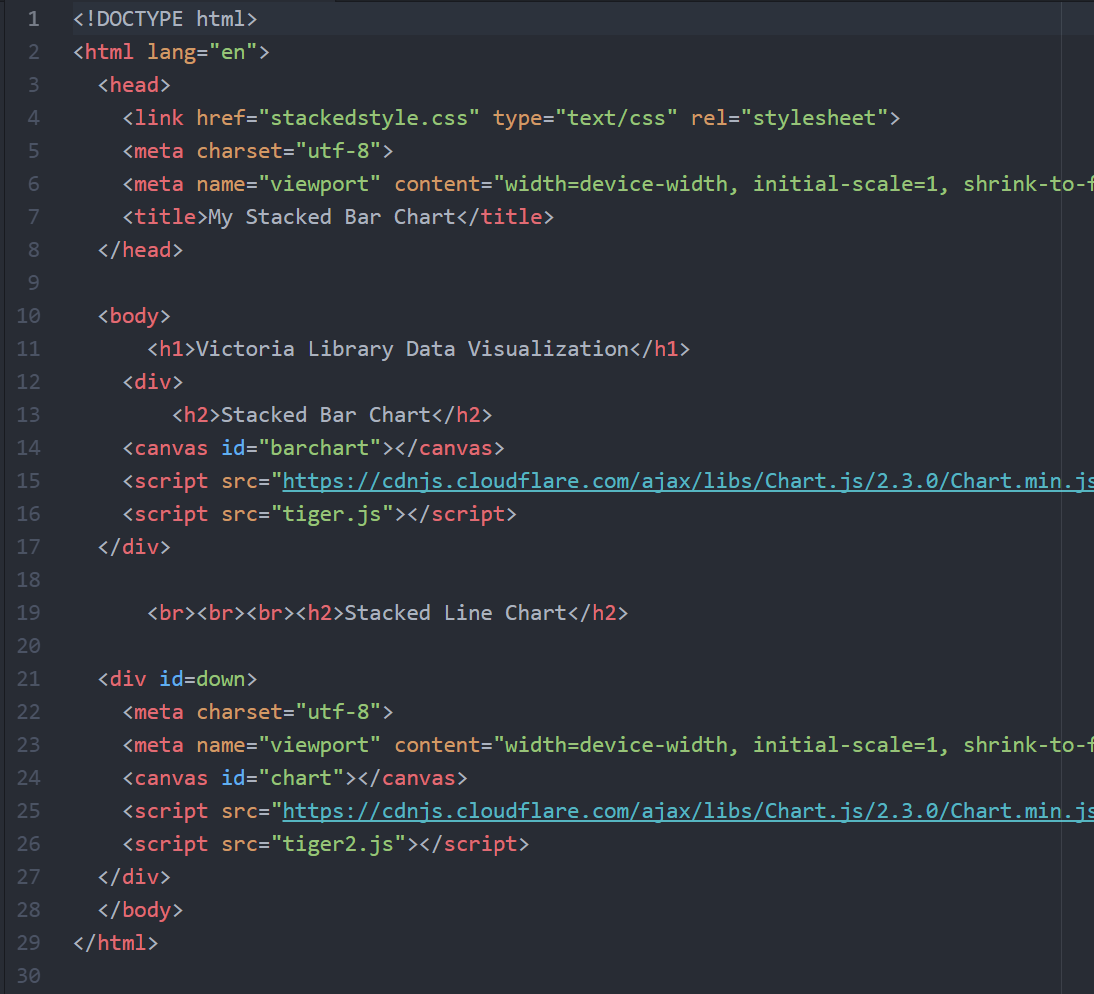Image resolution: width=1094 pixels, height=994 pixels.
Task: Click line number 10 in the gutter
Action: point(29,316)
